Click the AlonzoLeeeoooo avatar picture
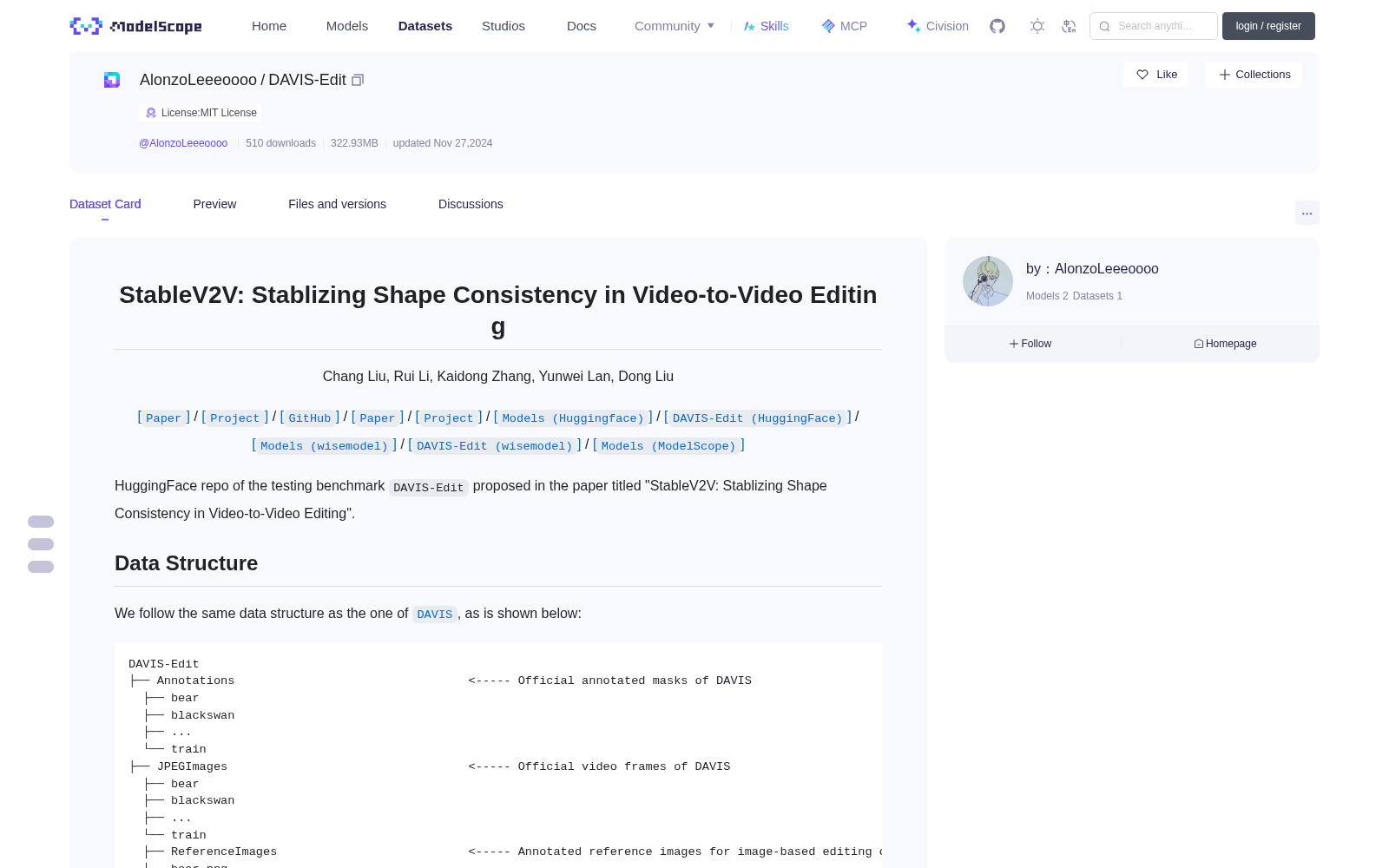The image size is (1389, 868). tap(988, 281)
